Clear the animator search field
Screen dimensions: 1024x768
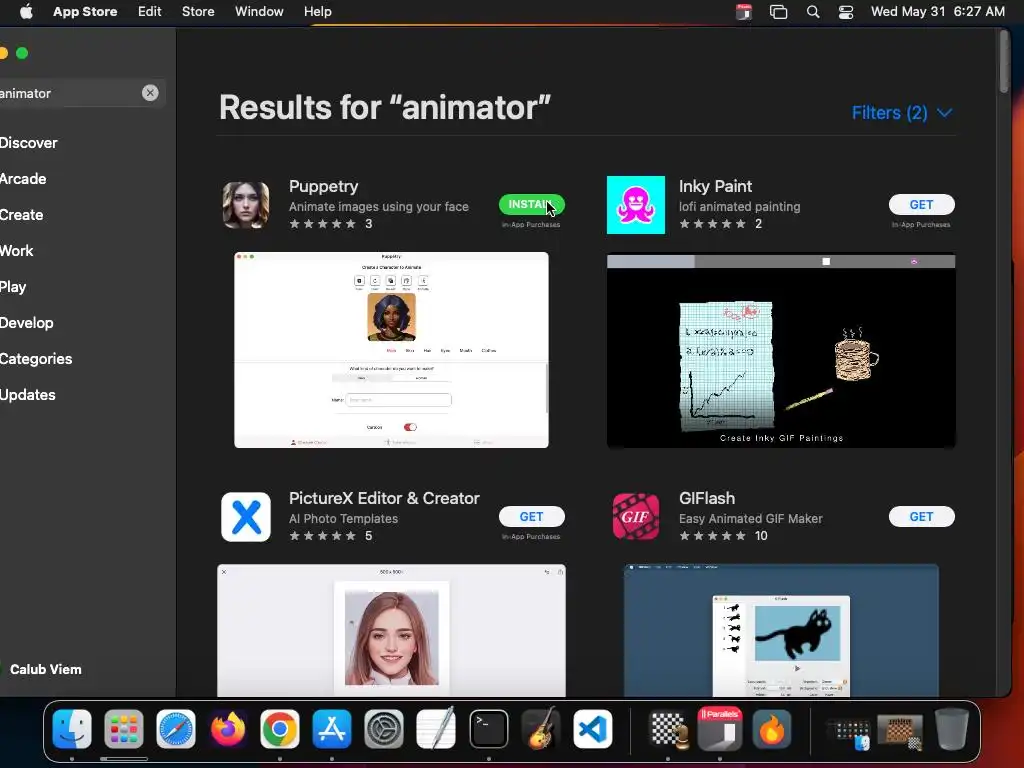(x=150, y=93)
